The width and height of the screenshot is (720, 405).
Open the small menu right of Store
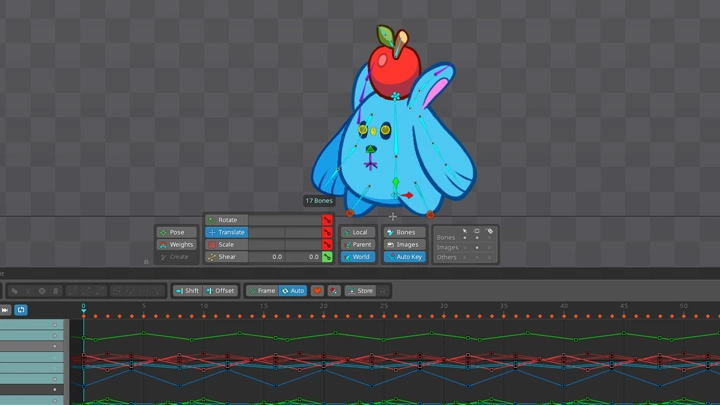(383, 291)
